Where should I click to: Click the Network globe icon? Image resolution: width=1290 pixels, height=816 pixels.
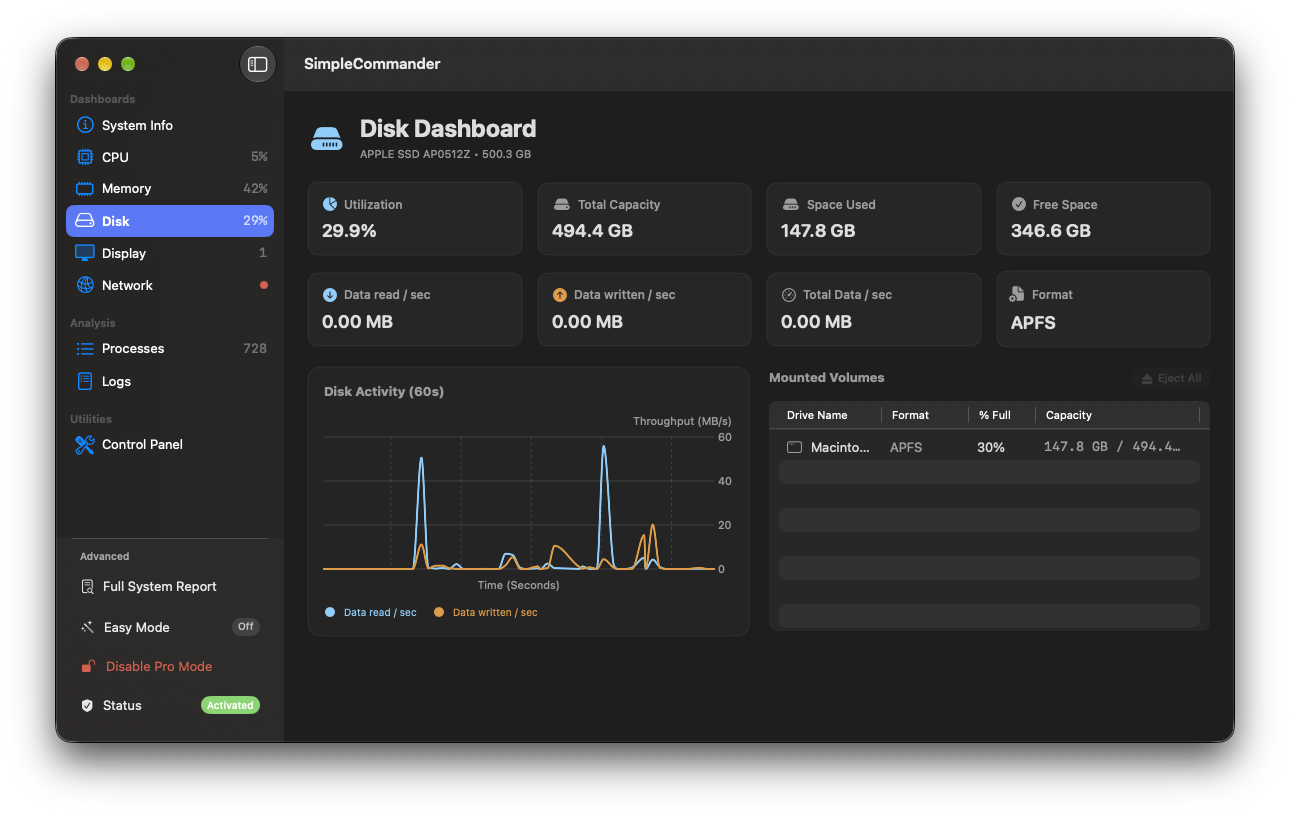coord(85,285)
